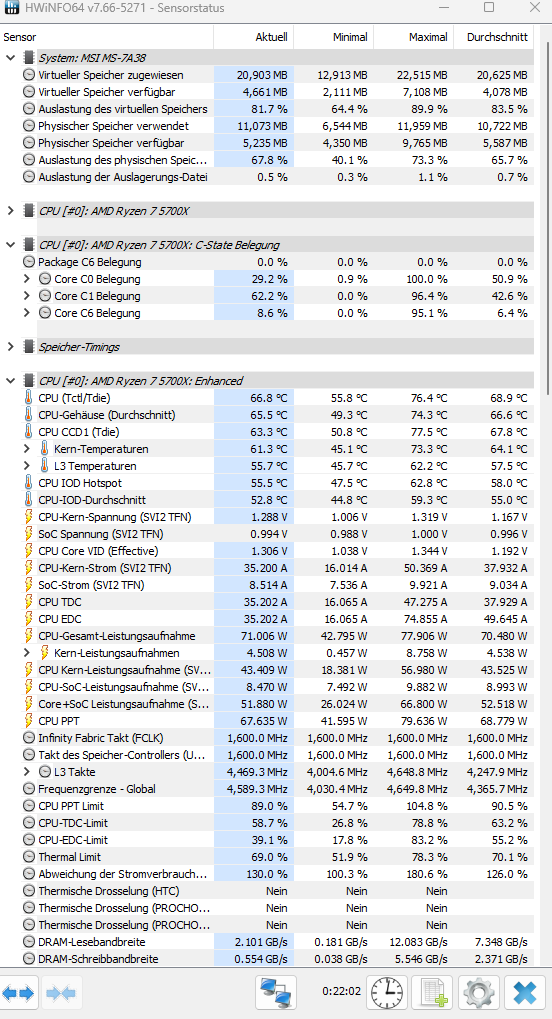Click the expand-view blue arrows button

tap(19, 993)
